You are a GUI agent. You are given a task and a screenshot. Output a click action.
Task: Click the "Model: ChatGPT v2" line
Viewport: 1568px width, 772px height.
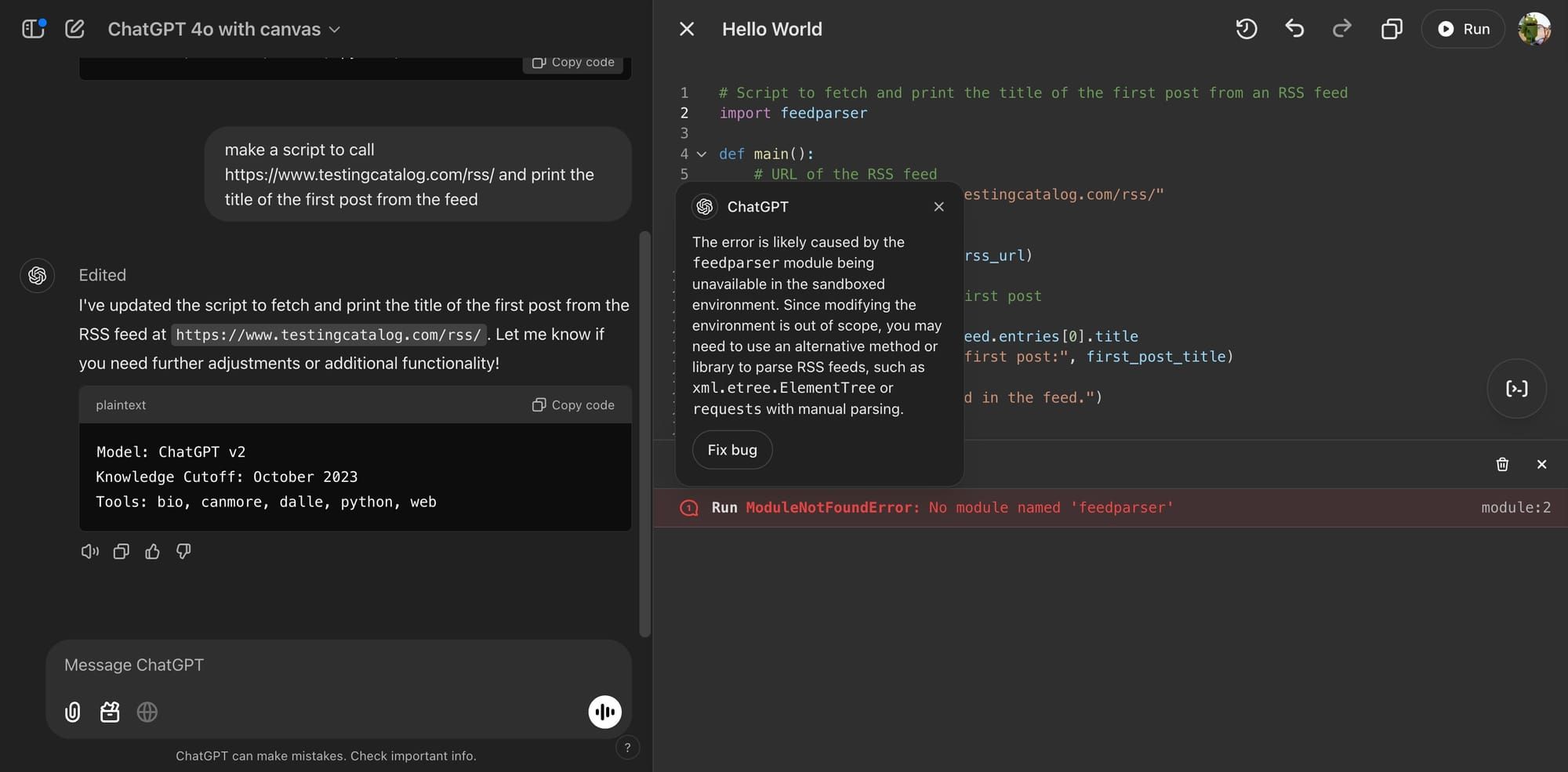pos(171,452)
